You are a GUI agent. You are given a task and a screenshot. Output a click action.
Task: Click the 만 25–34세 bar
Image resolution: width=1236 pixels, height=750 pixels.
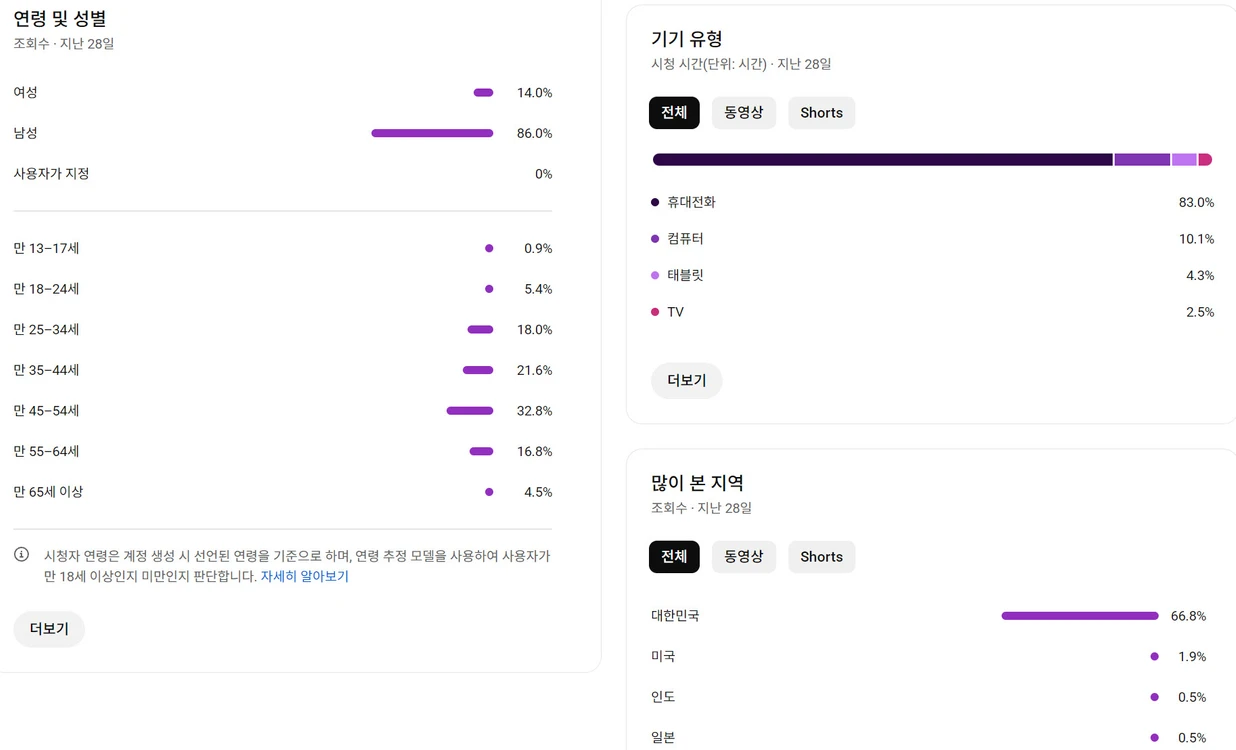(x=480, y=330)
